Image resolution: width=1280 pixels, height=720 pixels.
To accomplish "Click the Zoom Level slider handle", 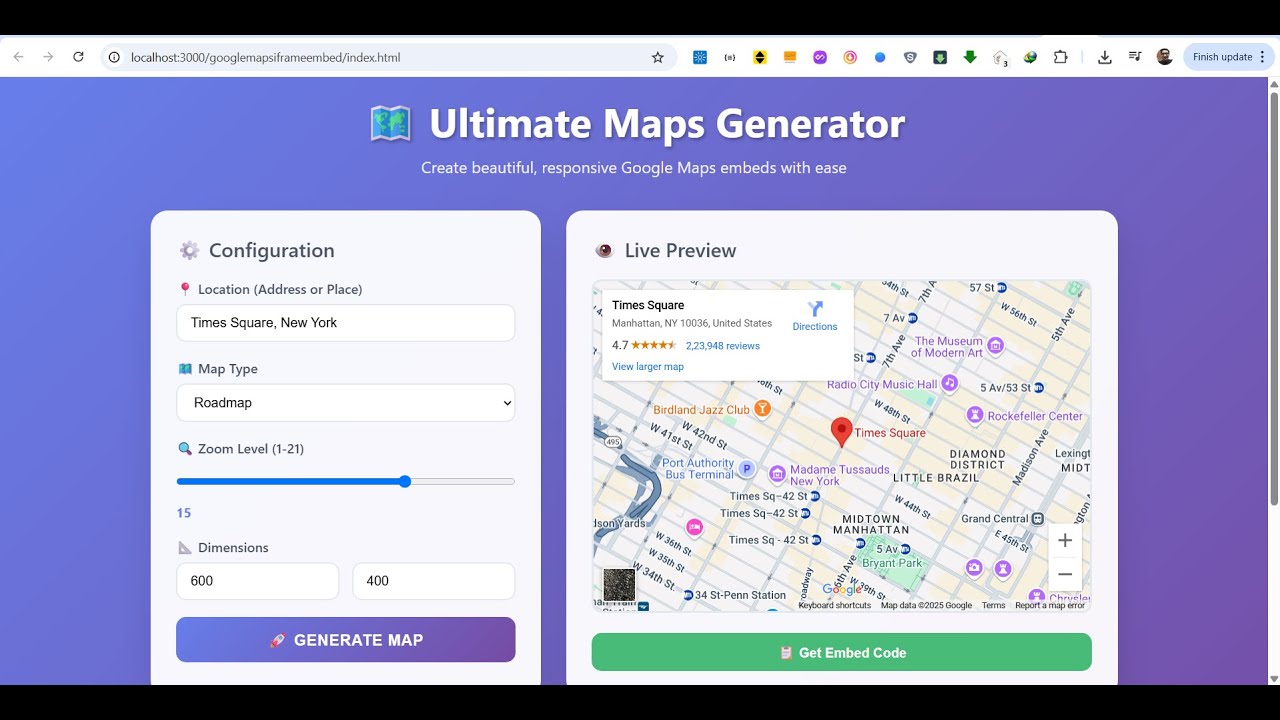I will [x=405, y=482].
